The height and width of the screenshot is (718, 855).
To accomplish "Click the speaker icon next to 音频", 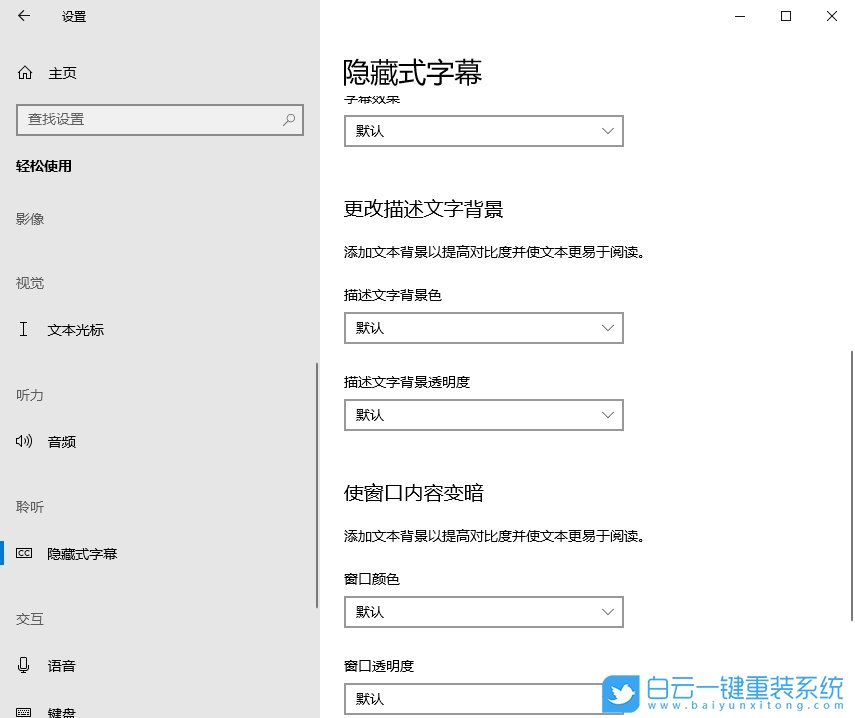I will [24, 441].
